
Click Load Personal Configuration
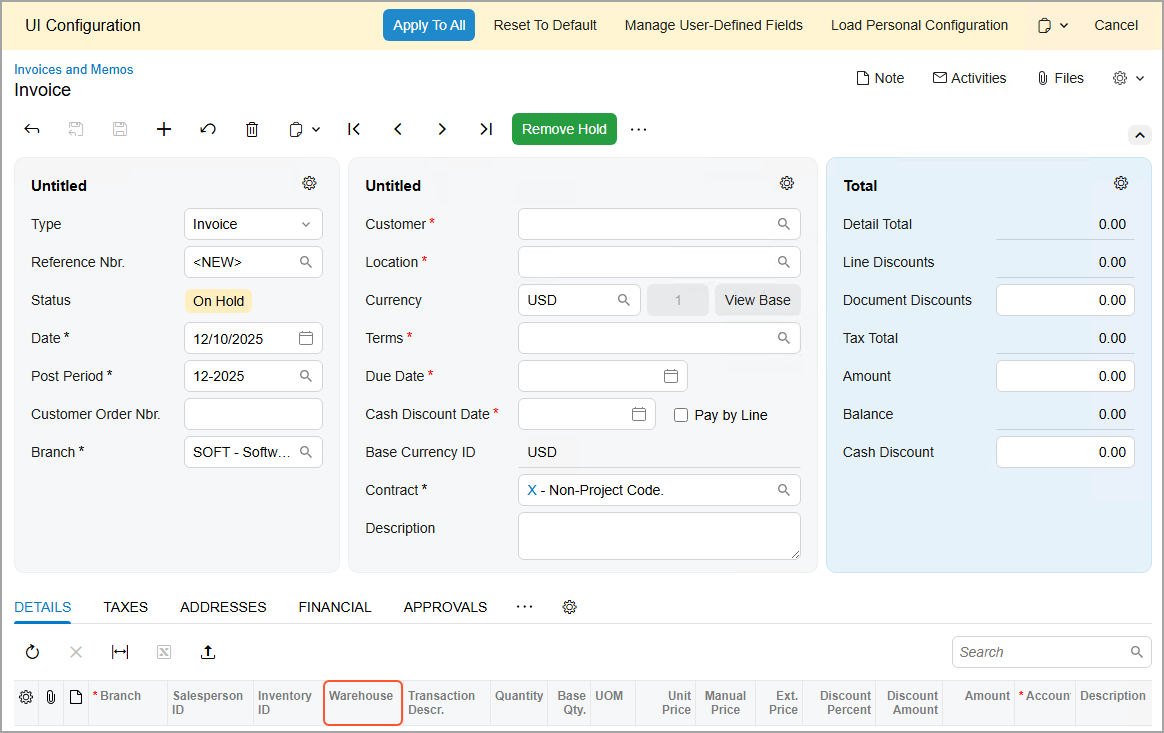(x=919, y=25)
